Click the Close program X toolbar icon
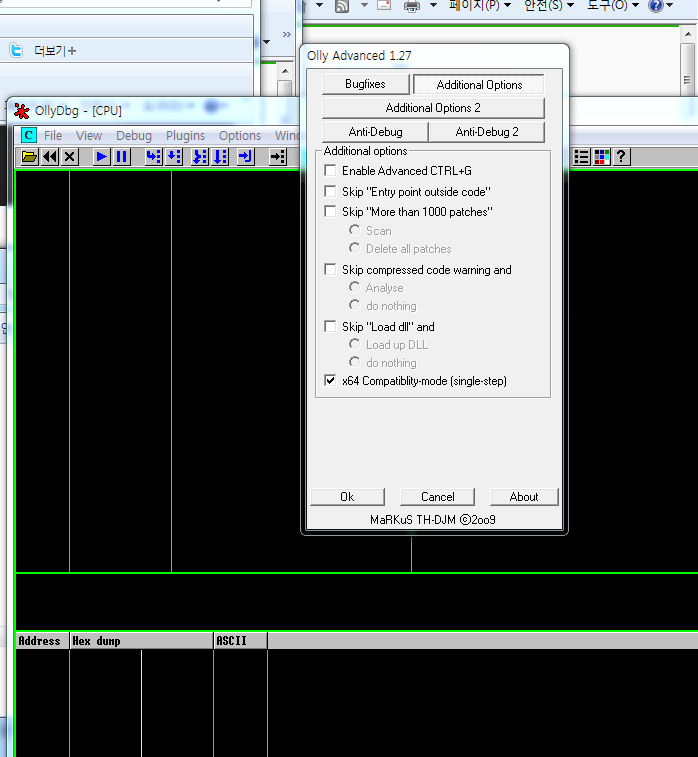The height and width of the screenshot is (757, 698). point(70,156)
